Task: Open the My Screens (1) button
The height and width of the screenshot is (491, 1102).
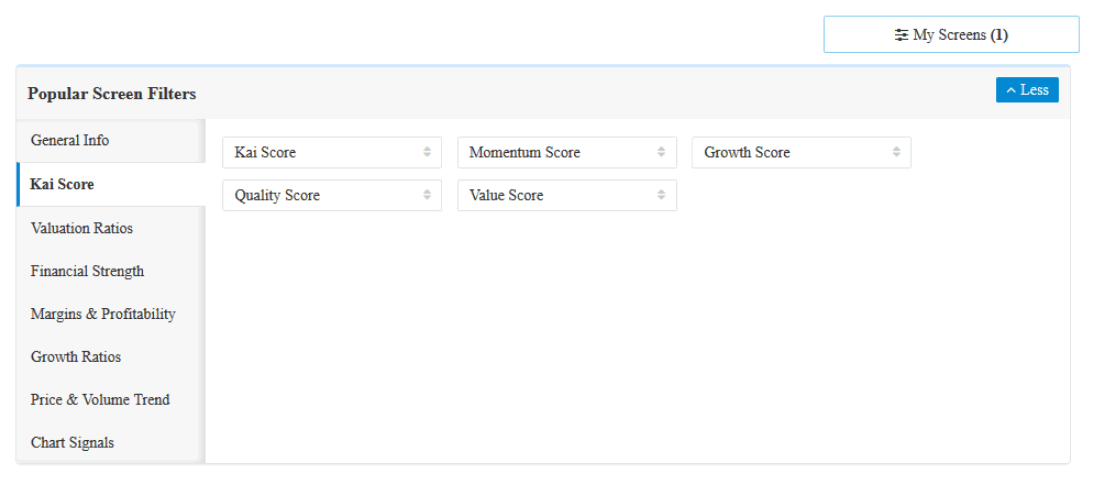Action: (x=951, y=35)
